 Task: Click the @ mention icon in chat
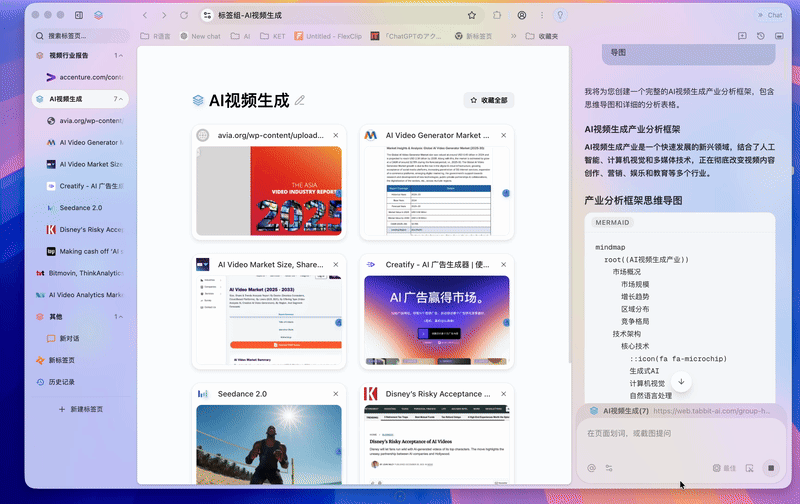point(591,468)
